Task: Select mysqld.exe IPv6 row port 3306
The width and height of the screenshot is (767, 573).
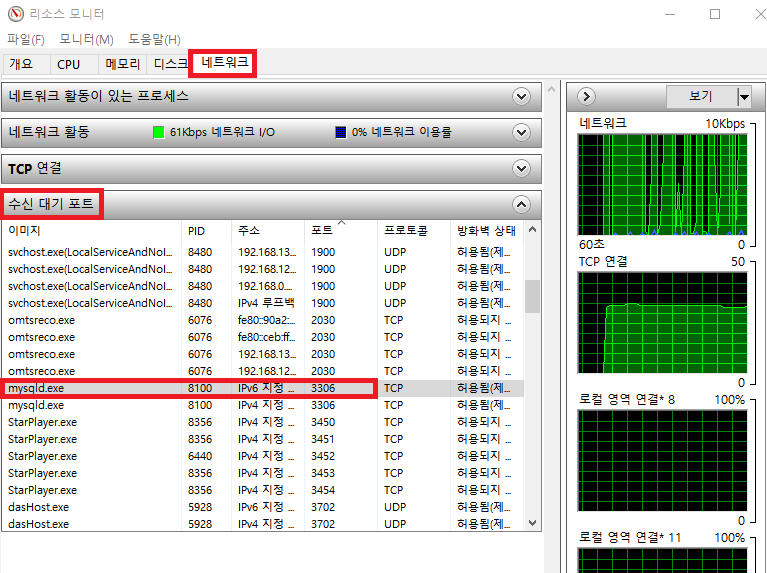Action: tap(263, 388)
